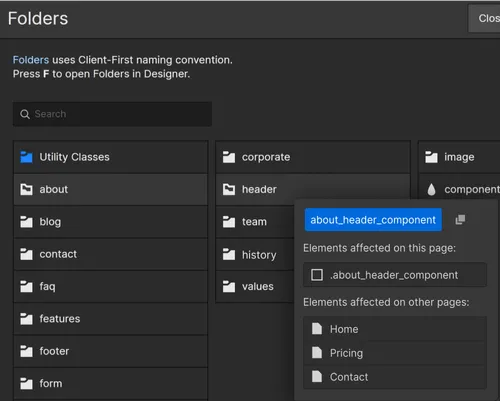Click the open folder icon for about
Image resolution: width=500 pixels, height=401 pixels.
26,189
